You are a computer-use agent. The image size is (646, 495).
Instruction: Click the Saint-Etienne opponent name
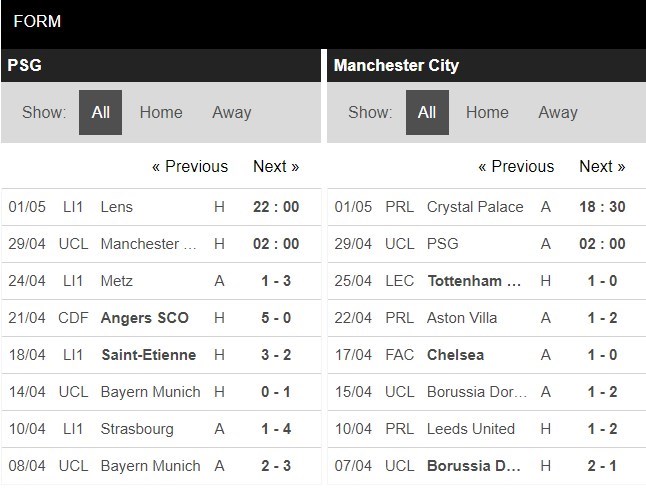click(x=148, y=355)
